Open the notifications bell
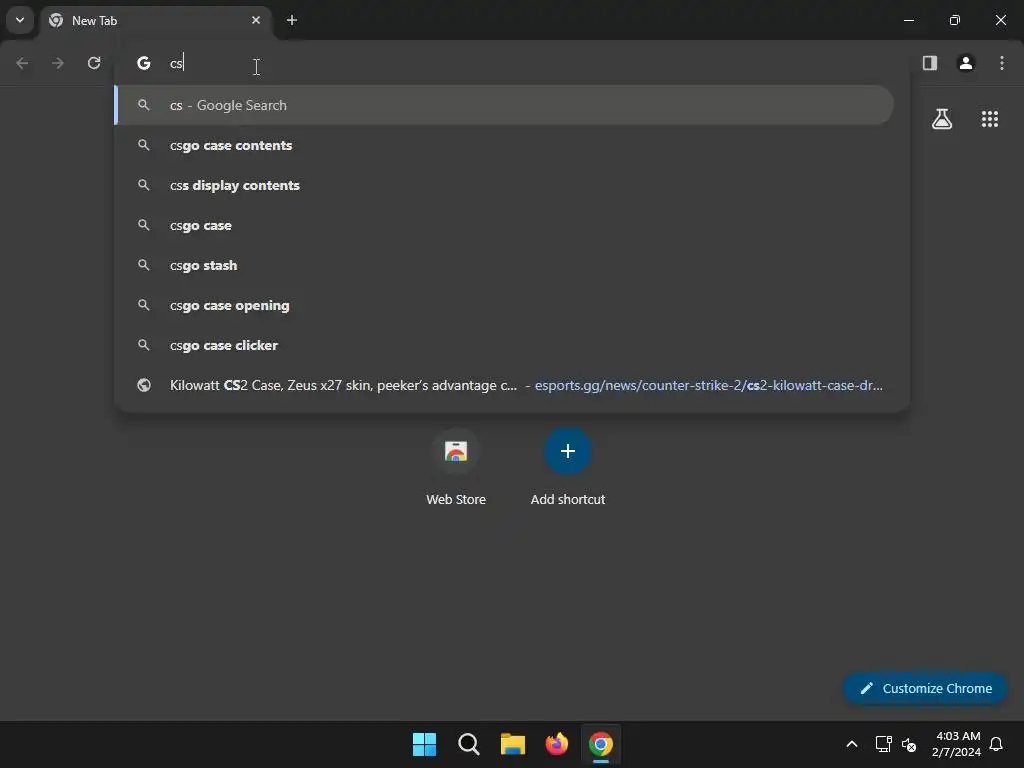This screenshot has width=1024, height=768. (x=996, y=744)
